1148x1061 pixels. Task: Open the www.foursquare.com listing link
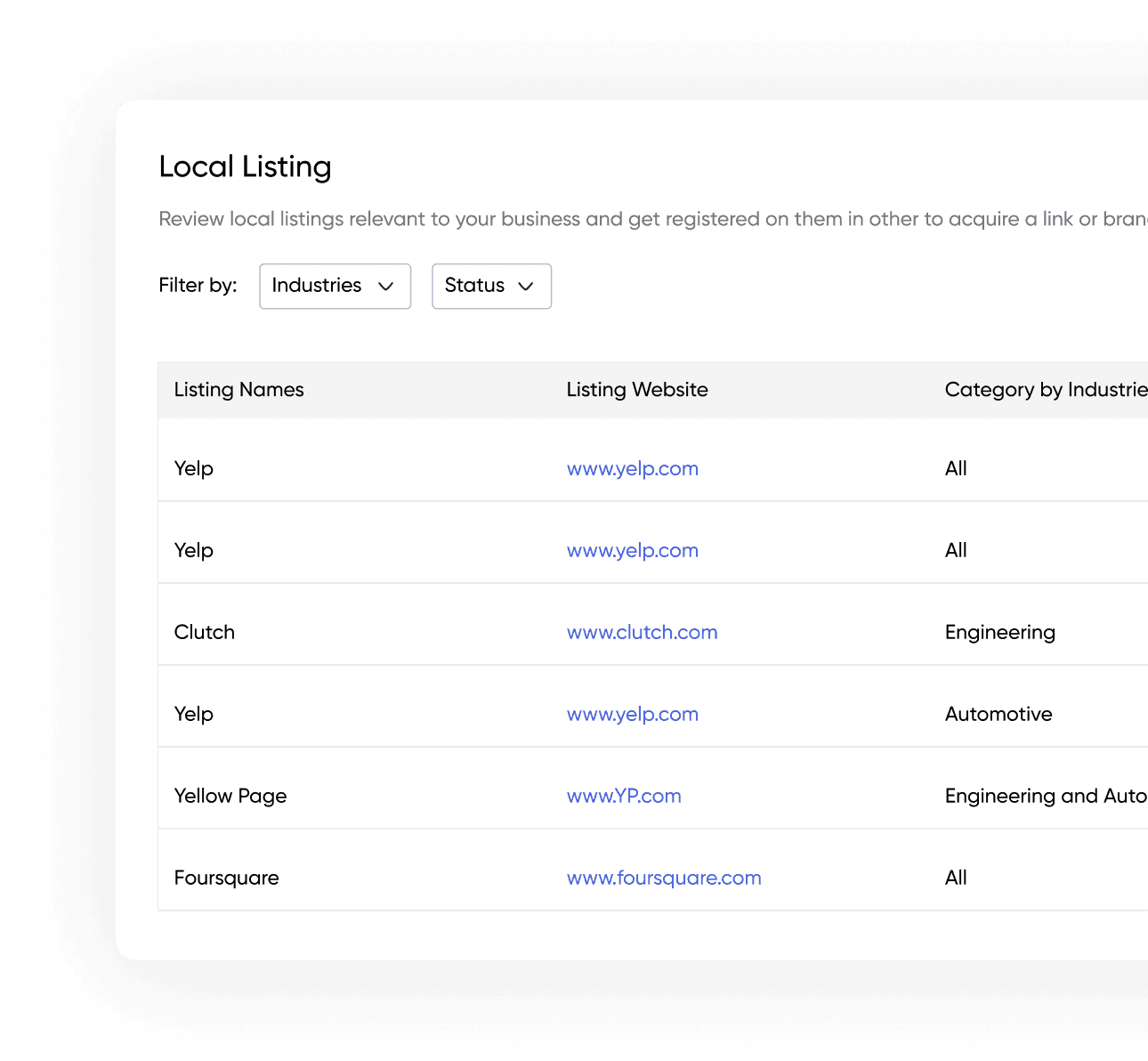(664, 878)
